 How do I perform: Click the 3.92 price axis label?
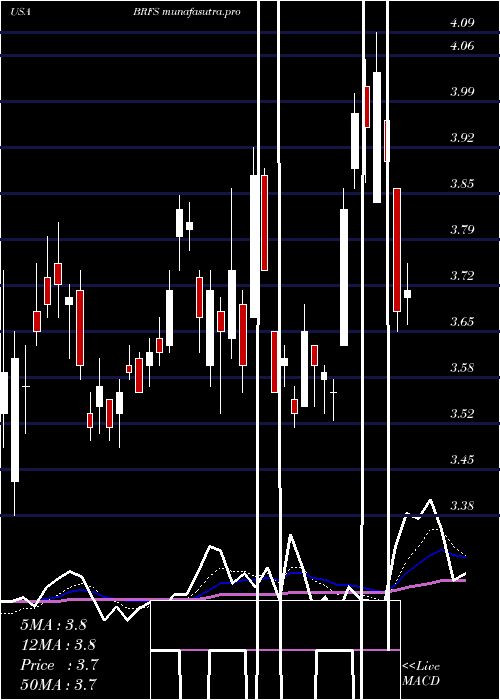pyautogui.click(x=462, y=138)
